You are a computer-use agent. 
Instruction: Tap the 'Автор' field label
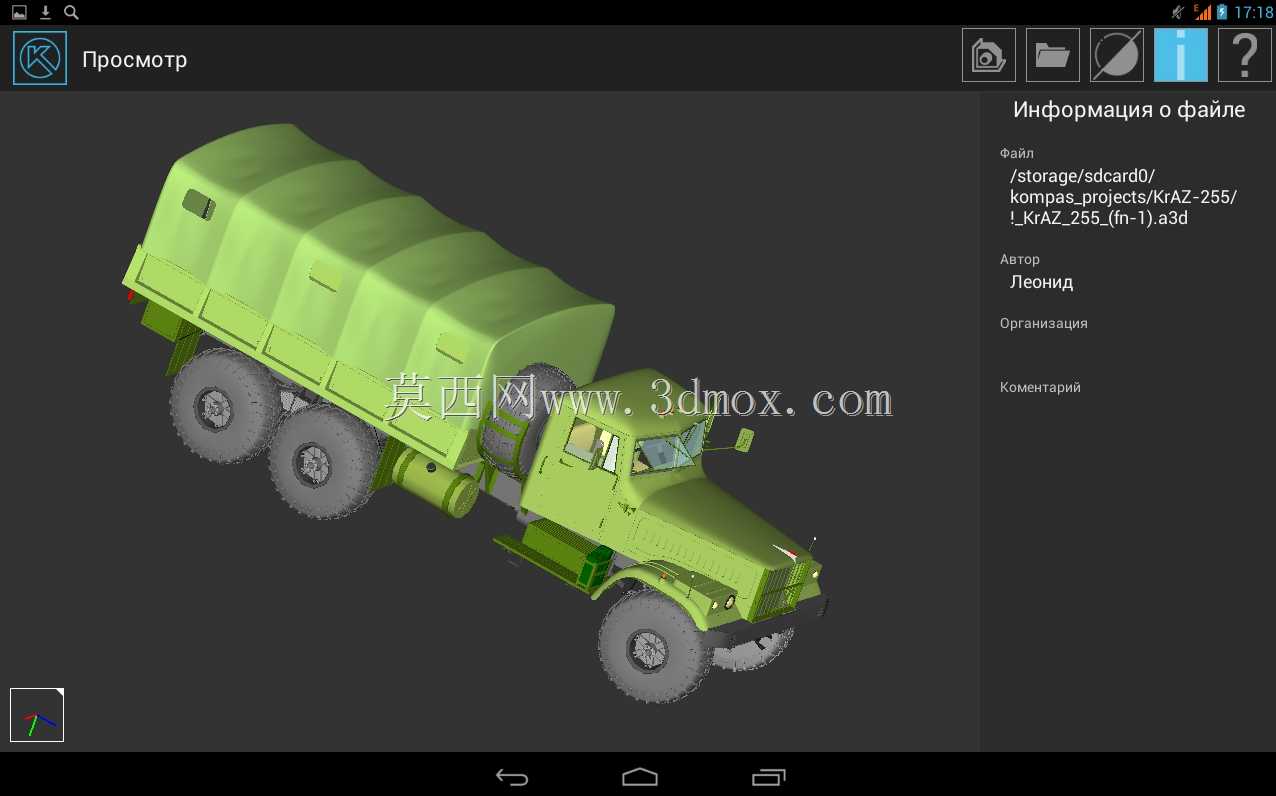[1020, 260]
